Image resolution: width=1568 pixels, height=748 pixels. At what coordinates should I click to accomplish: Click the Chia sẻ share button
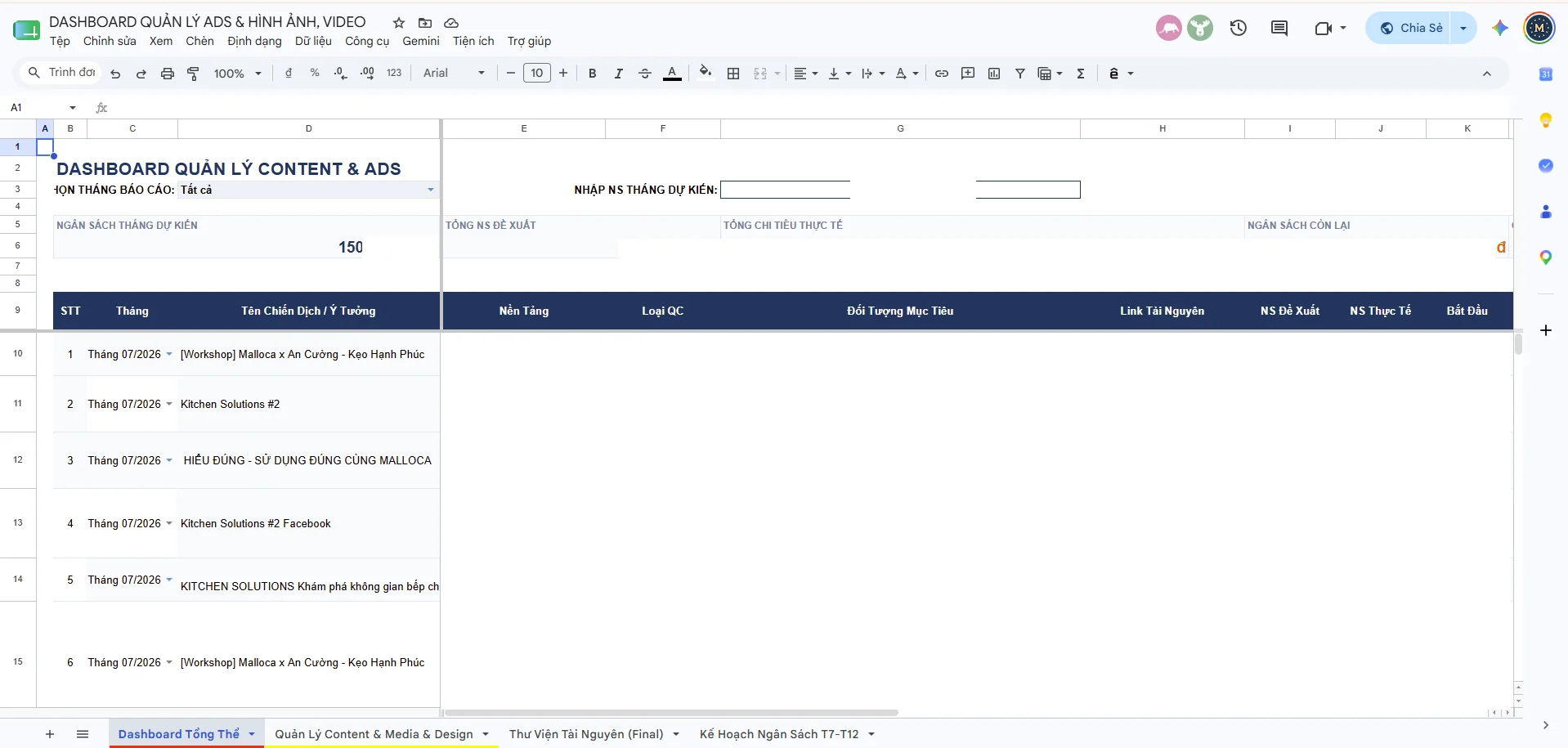tap(1411, 28)
